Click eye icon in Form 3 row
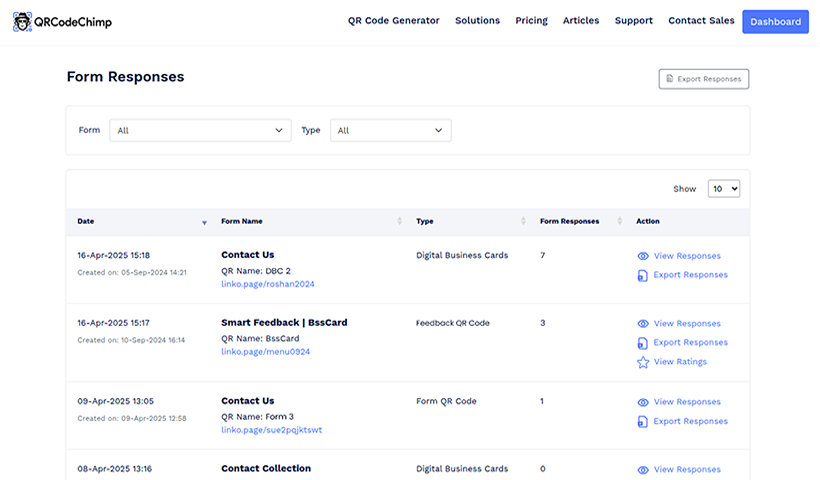Image resolution: width=820 pixels, height=480 pixels. [643, 402]
